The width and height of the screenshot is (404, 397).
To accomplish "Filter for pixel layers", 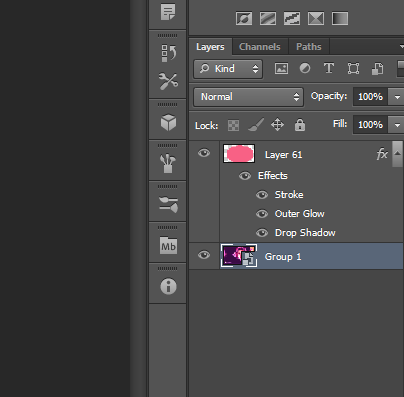I will 281,69.
